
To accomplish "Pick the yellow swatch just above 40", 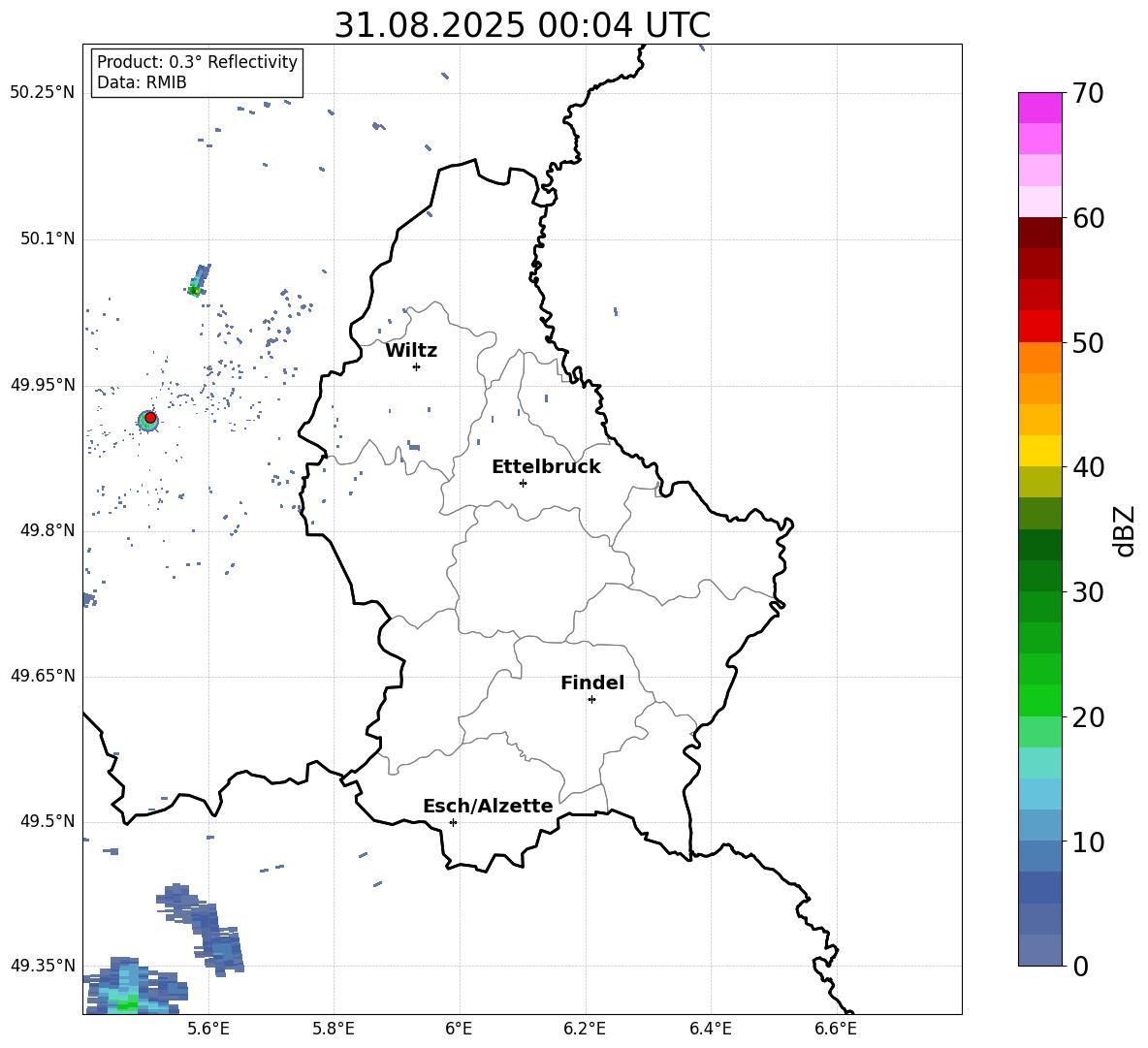I will [1039, 451].
